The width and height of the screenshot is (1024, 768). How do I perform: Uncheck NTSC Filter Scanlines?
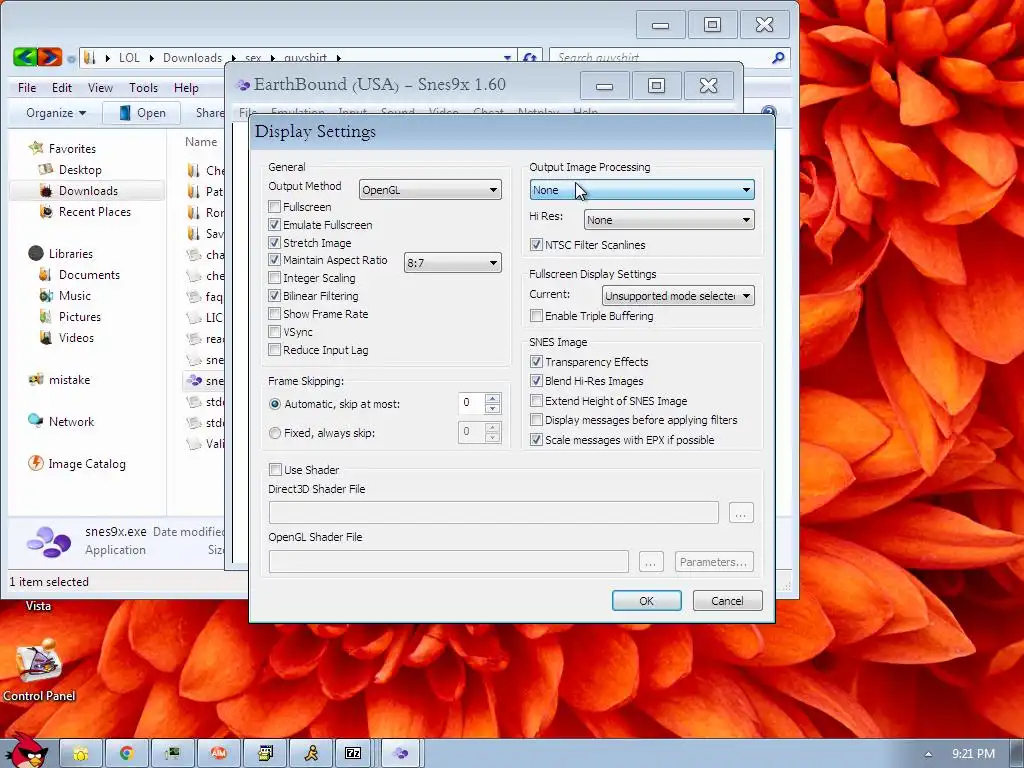pyautogui.click(x=536, y=245)
